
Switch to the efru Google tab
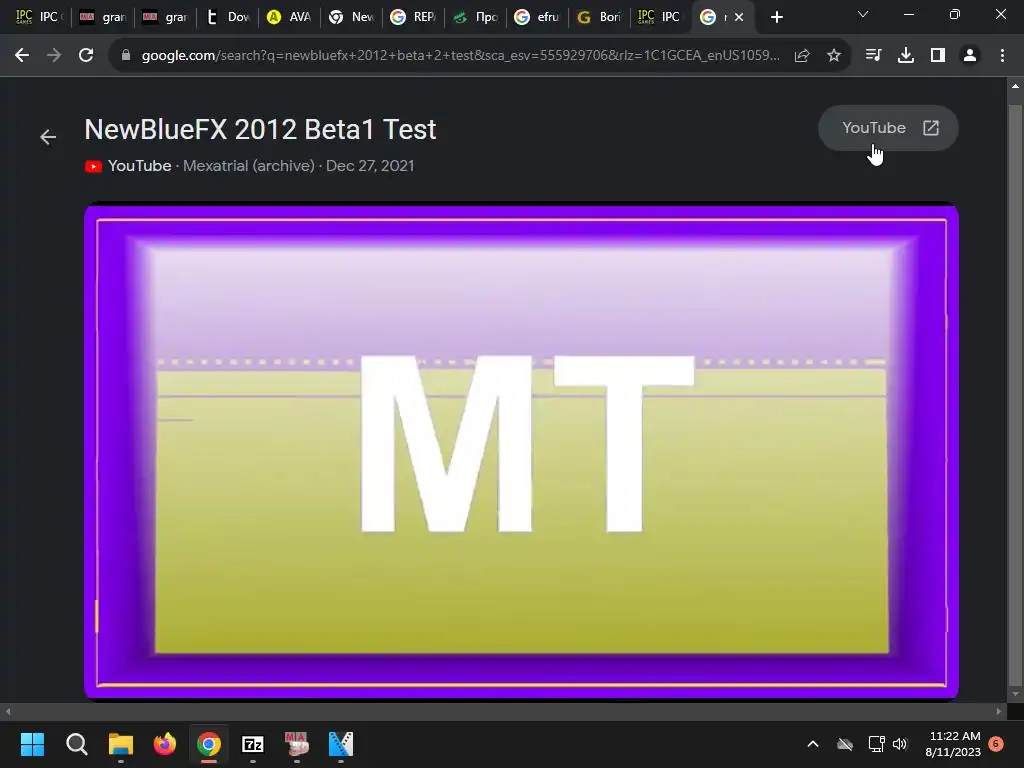pos(538,17)
